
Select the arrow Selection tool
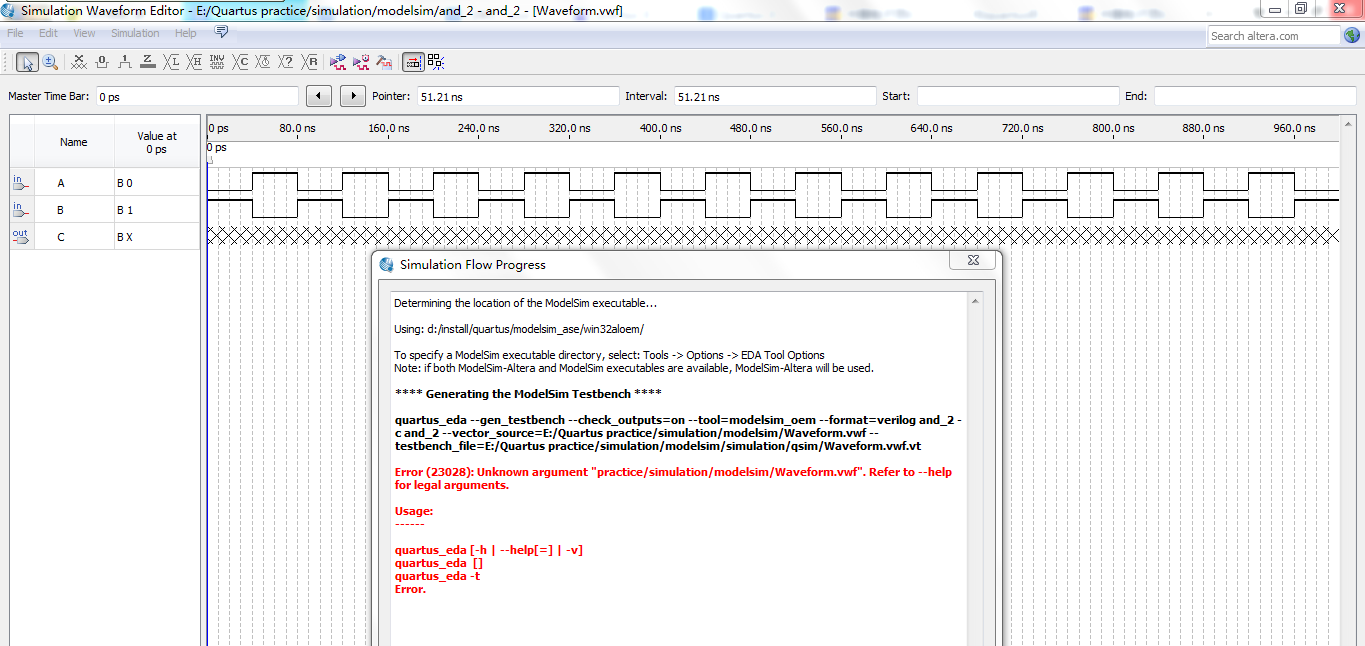click(x=28, y=62)
